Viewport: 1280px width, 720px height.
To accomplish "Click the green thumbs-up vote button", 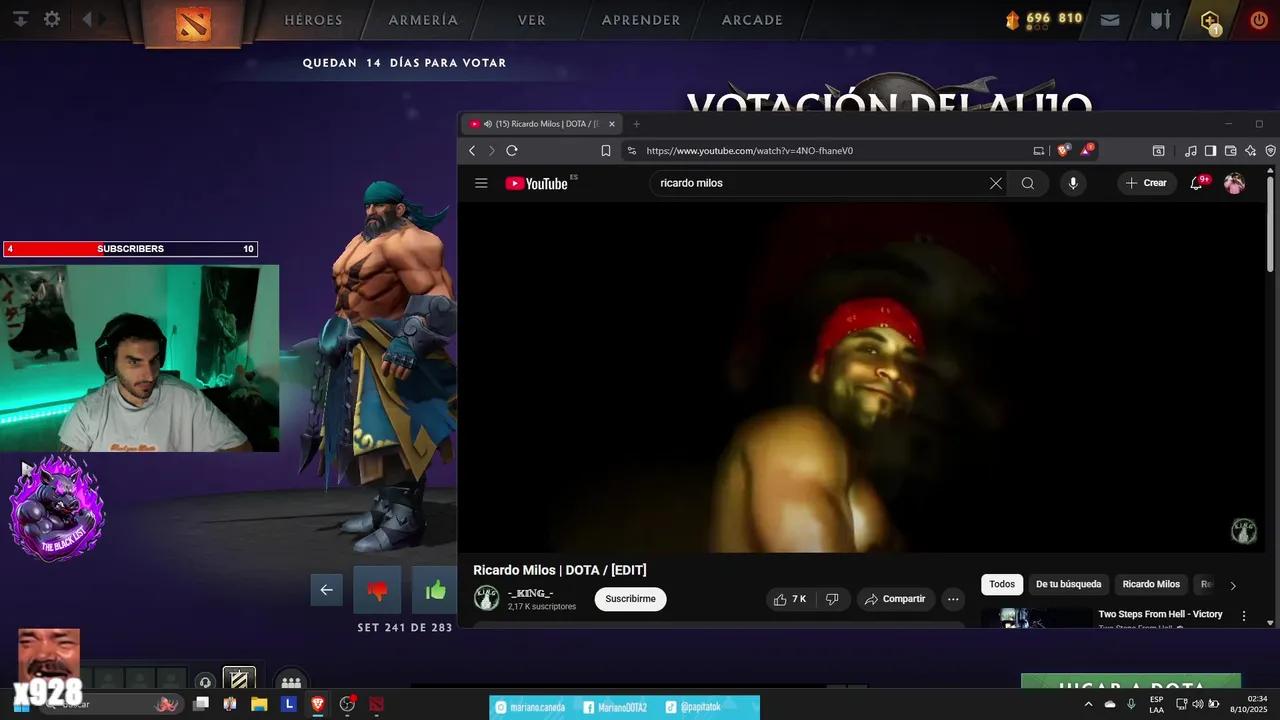I will click(x=435, y=590).
